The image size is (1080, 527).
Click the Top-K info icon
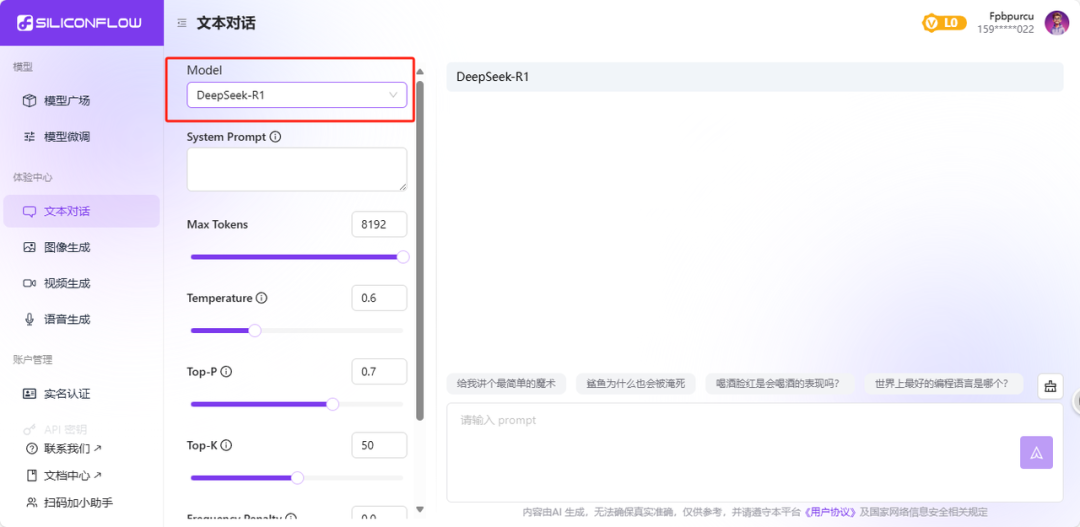[226, 446]
